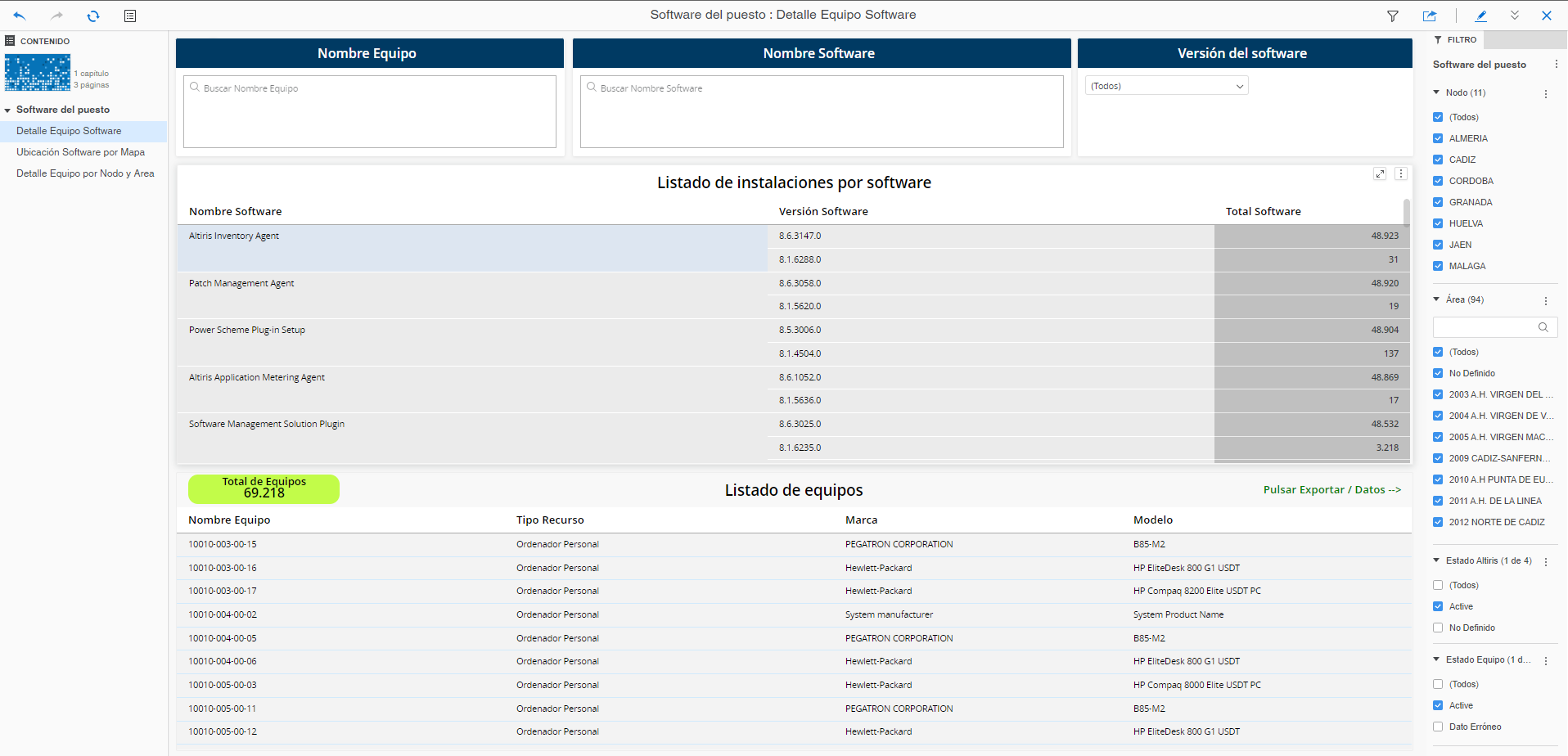Screen dimensions: 1568x756
Task: Check No Definido under Estado Altiris
Action: point(1438,628)
